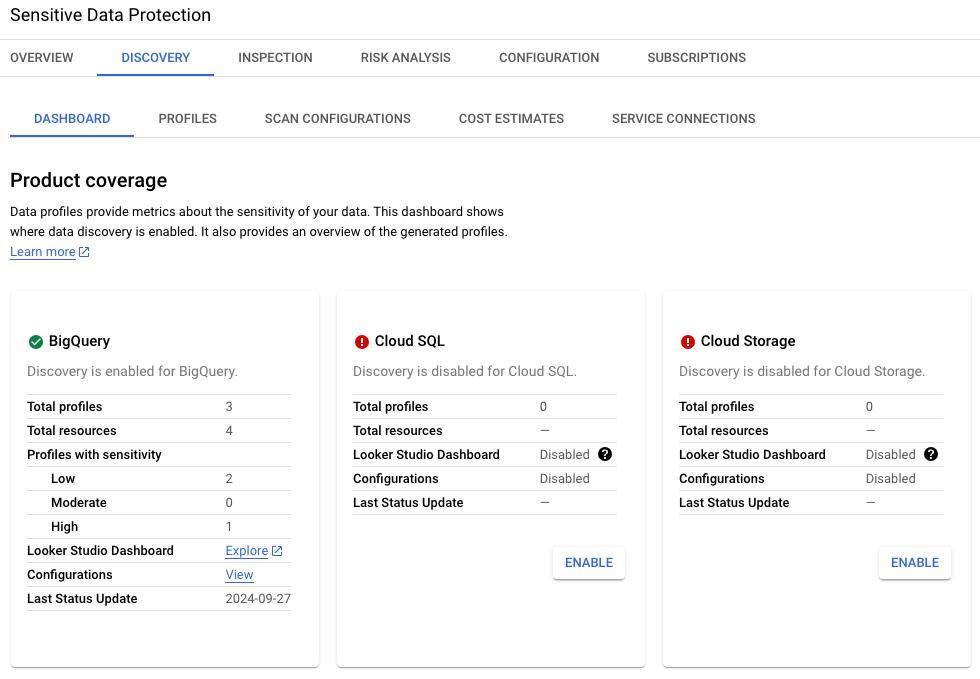
Task: Click Cloud SQL Configurations Disabled value
Action: click(565, 479)
